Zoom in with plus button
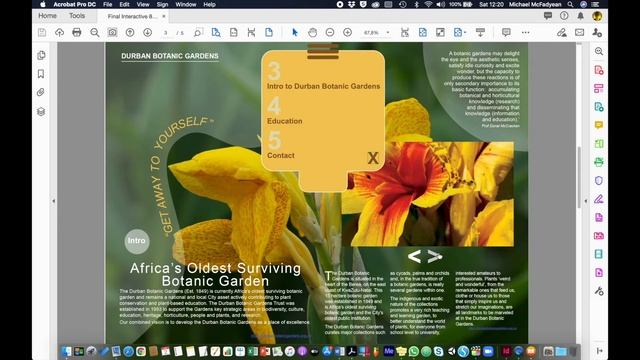Image resolution: width=640 pixels, height=360 pixels. [x=347, y=33]
